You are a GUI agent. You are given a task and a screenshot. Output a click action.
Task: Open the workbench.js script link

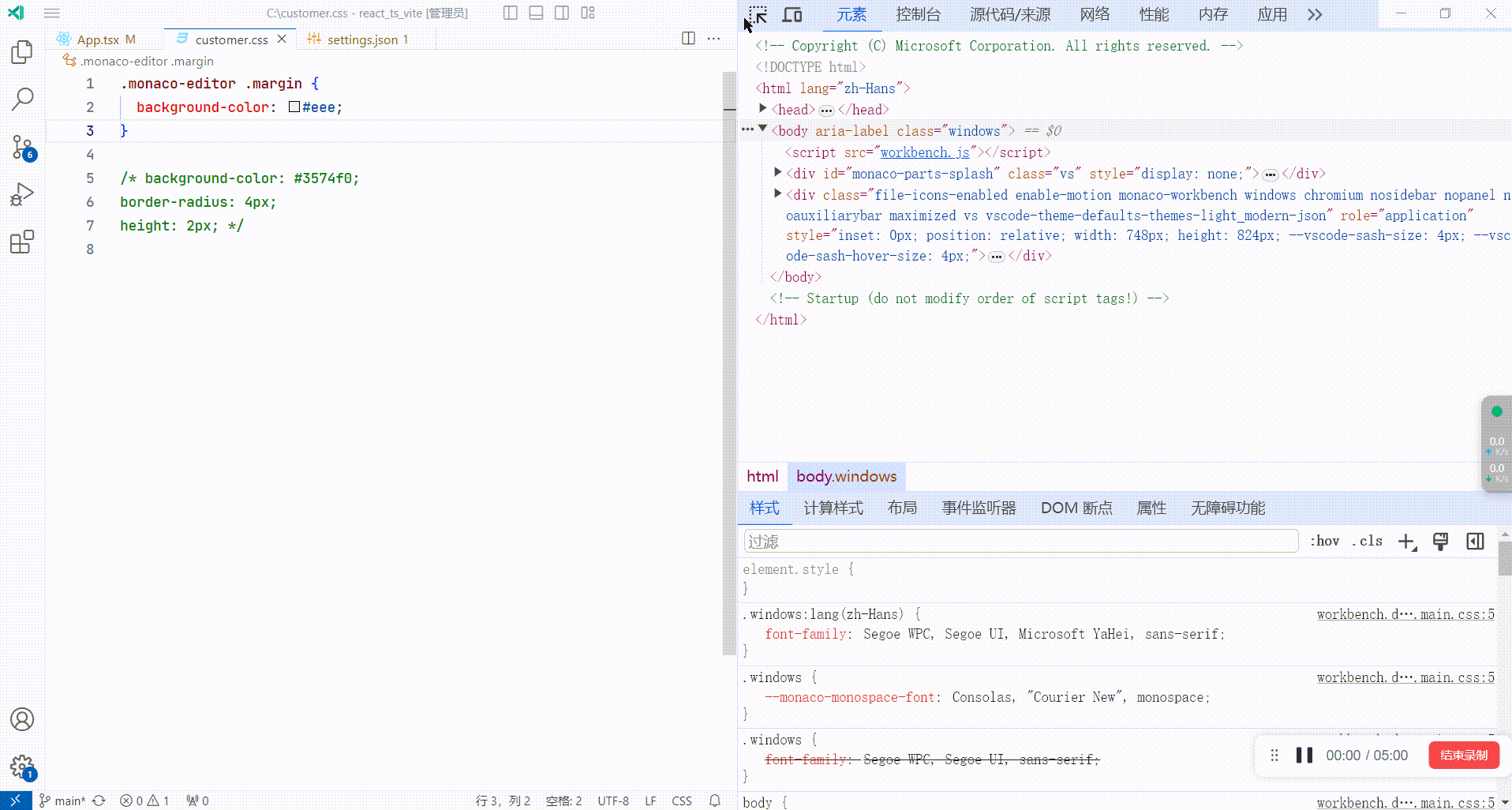(x=925, y=152)
